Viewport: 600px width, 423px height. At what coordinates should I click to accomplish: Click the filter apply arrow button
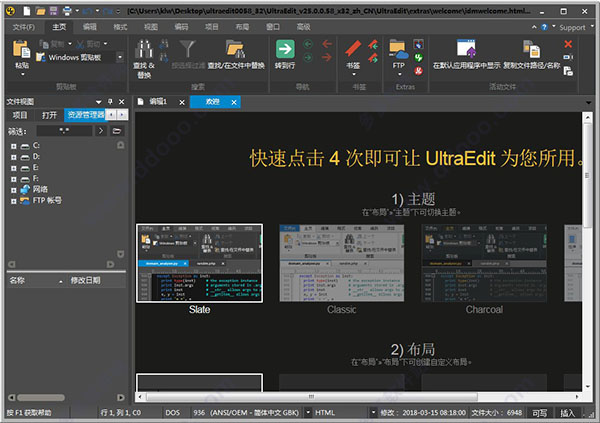pos(101,131)
